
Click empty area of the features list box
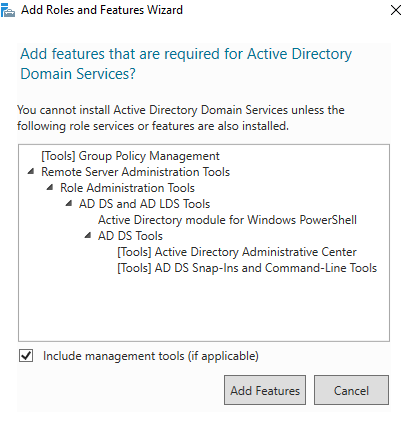click(x=204, y=307)
